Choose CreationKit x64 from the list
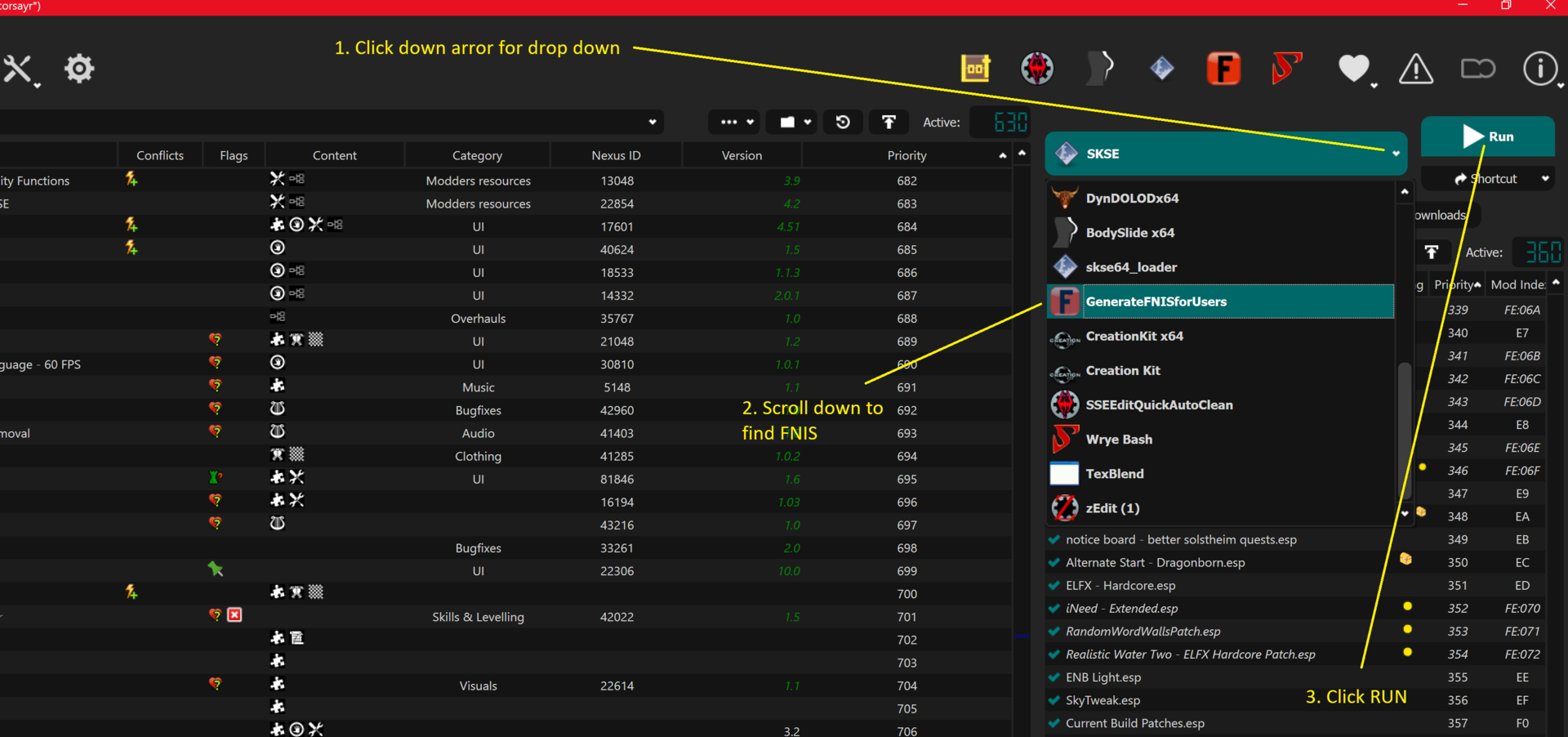This screenshot has height=737, width=1568. (x=1221, y=336)
